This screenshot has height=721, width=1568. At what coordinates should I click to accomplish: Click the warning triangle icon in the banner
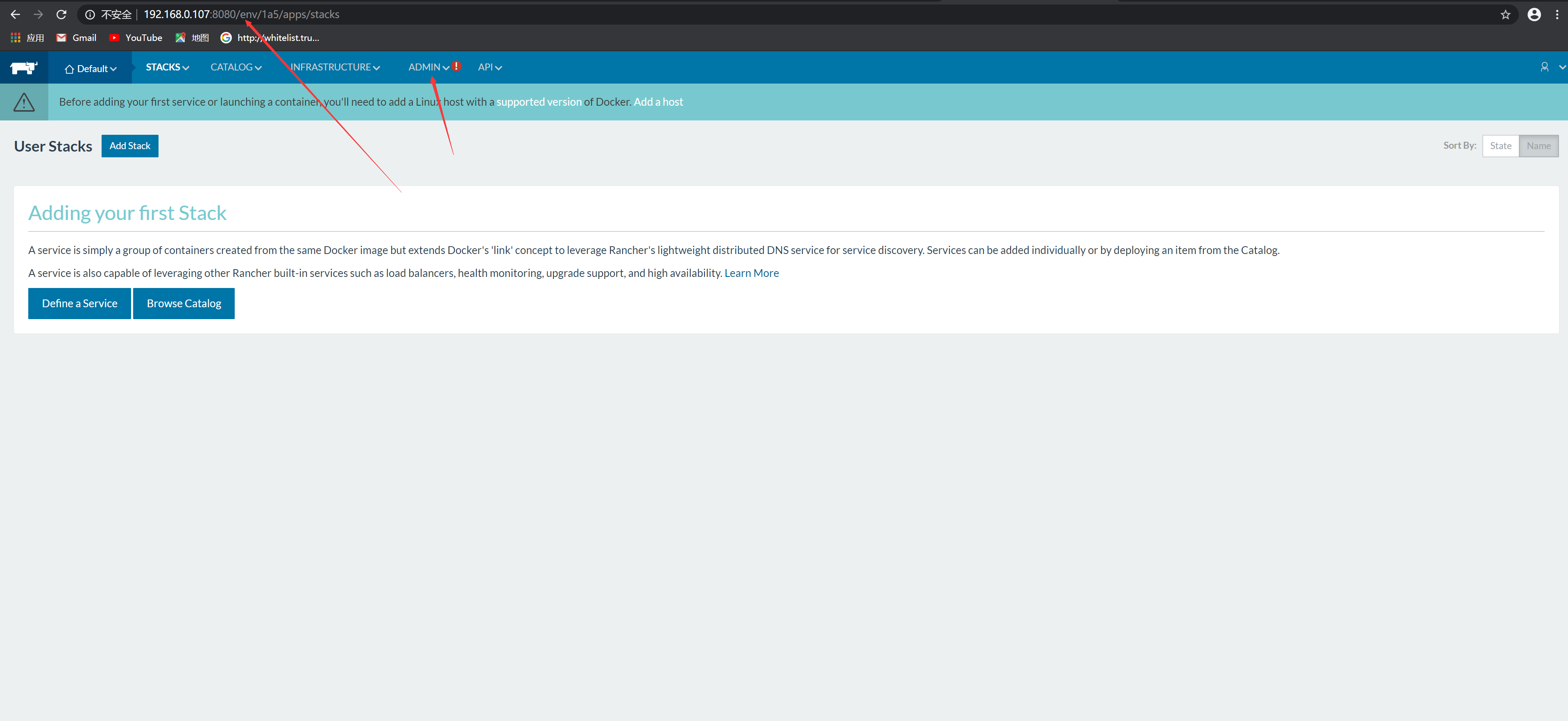pyautogui.click(x=24, y=102)
